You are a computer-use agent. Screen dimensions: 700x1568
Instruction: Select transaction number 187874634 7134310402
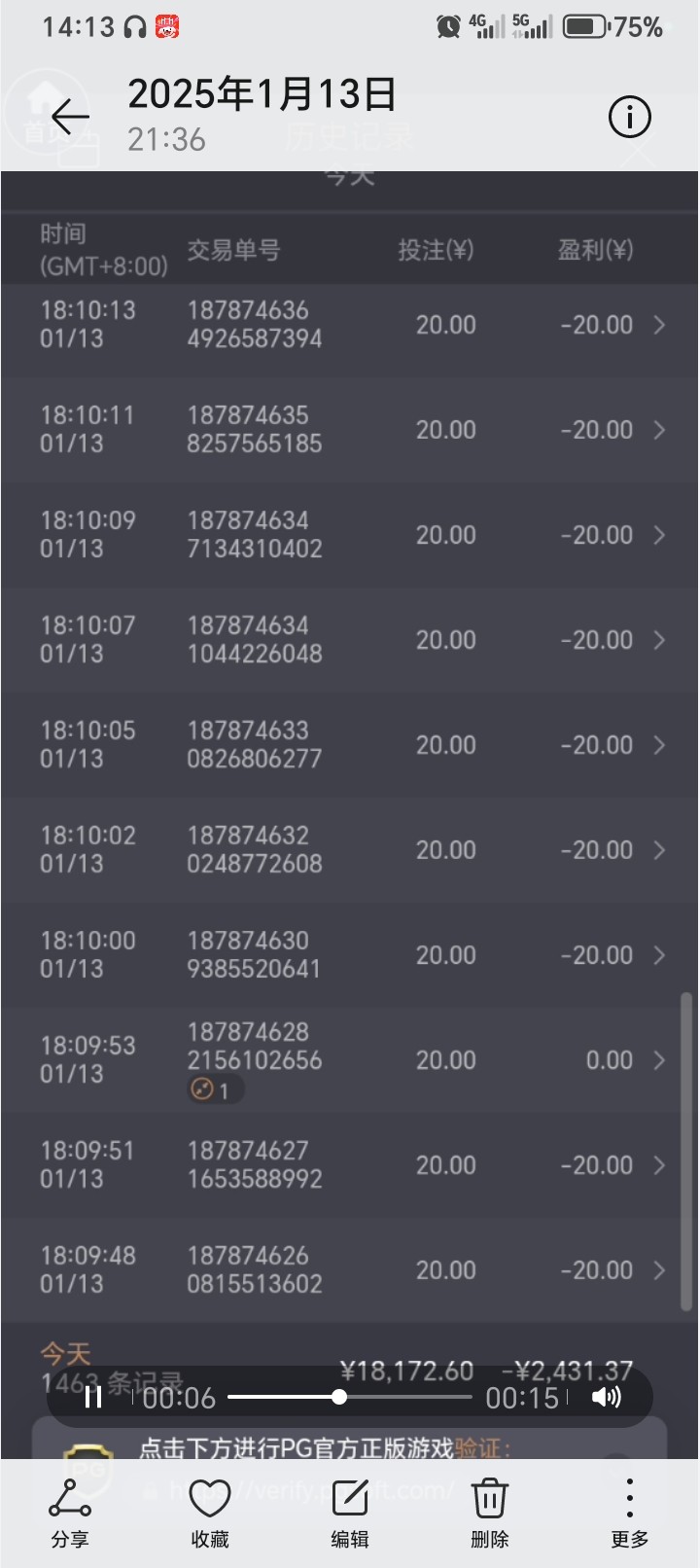(x=255, y=535)
